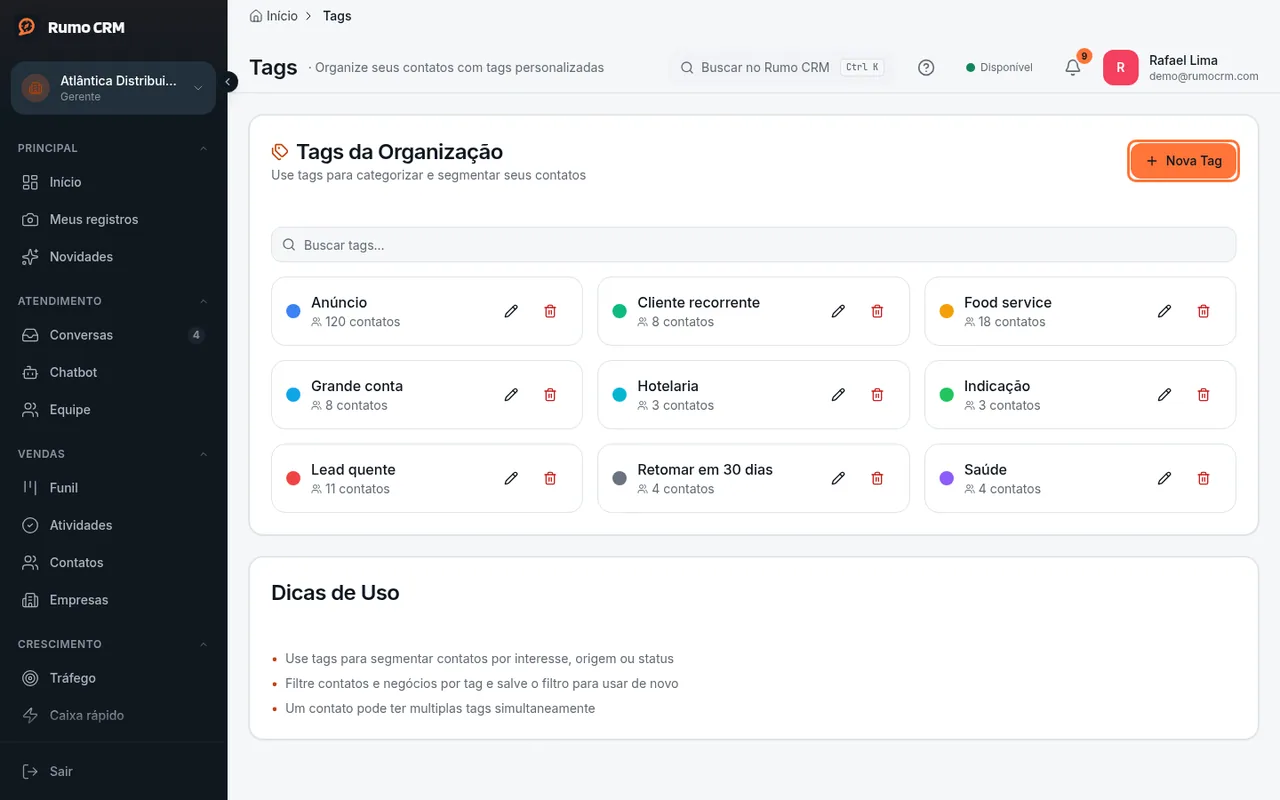Click Sair to log out
This screenshot has width=1280, height=800.
(x=113, y=771)
